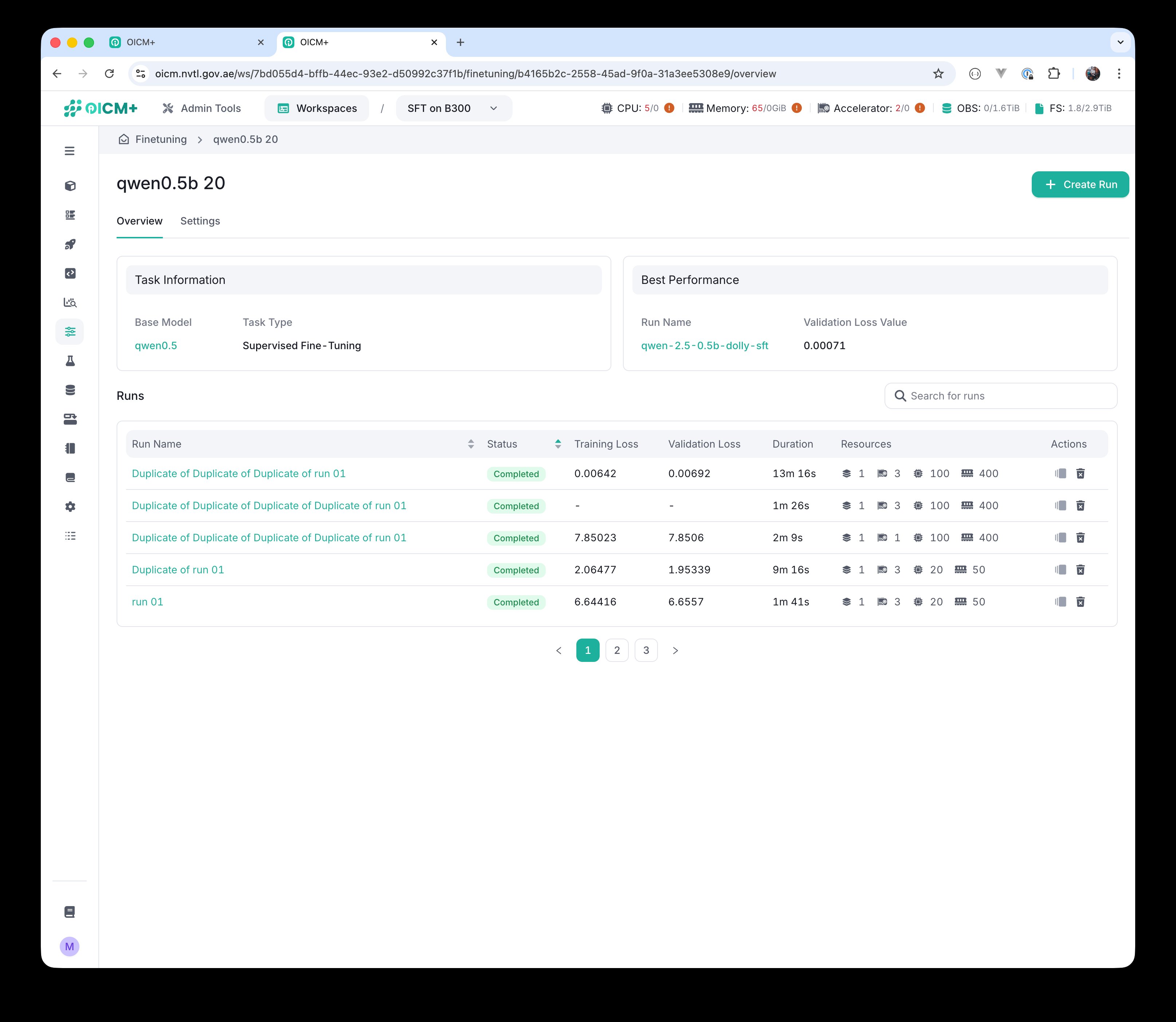Open the list icon below sidebar gear
The height and width of the screenshot is (1022, 1176).
tap(70, 535)
